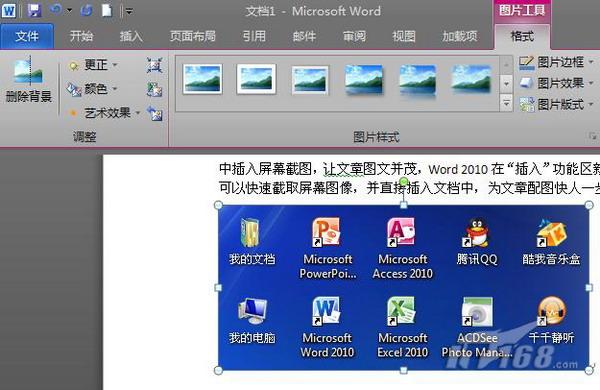The height and width of the screenshot is (390, 600).
Task: Open the 颜色 color dropdown
Action: (92, 89)
